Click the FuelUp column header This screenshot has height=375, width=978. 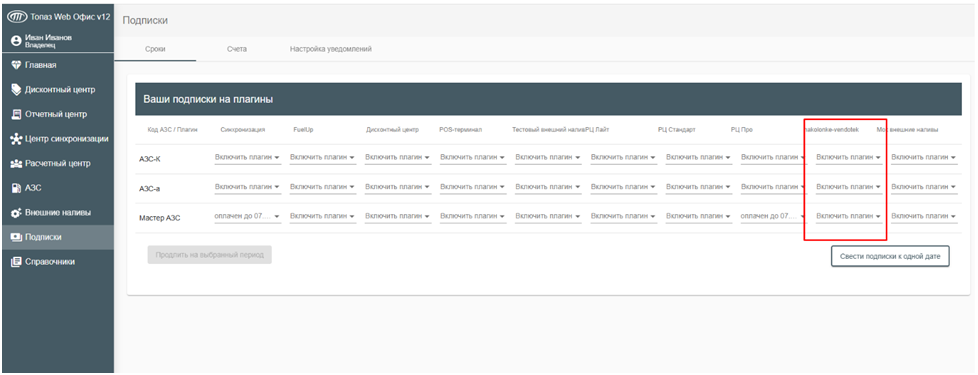coord(303,130)
